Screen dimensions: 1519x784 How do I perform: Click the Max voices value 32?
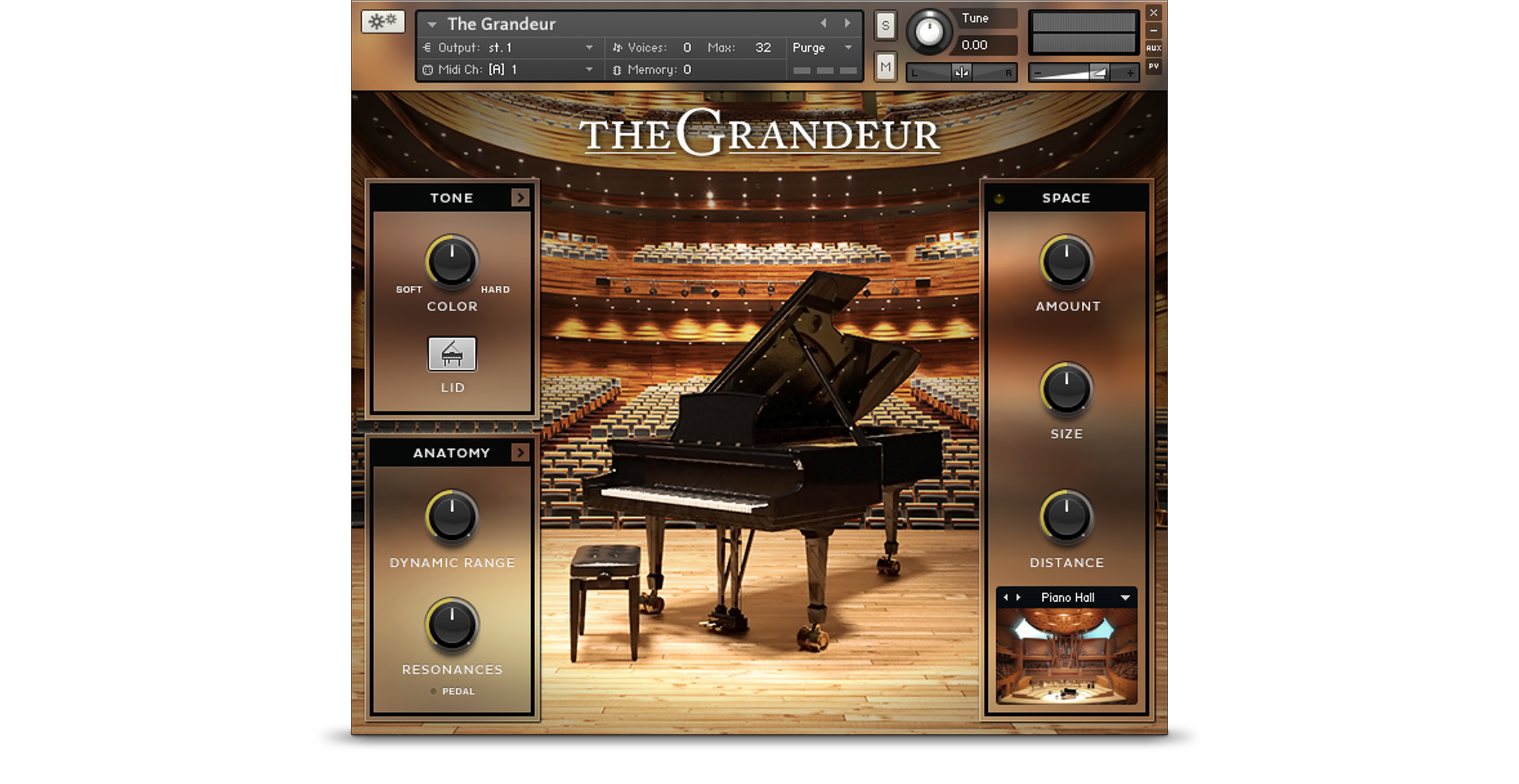point(763,47)
